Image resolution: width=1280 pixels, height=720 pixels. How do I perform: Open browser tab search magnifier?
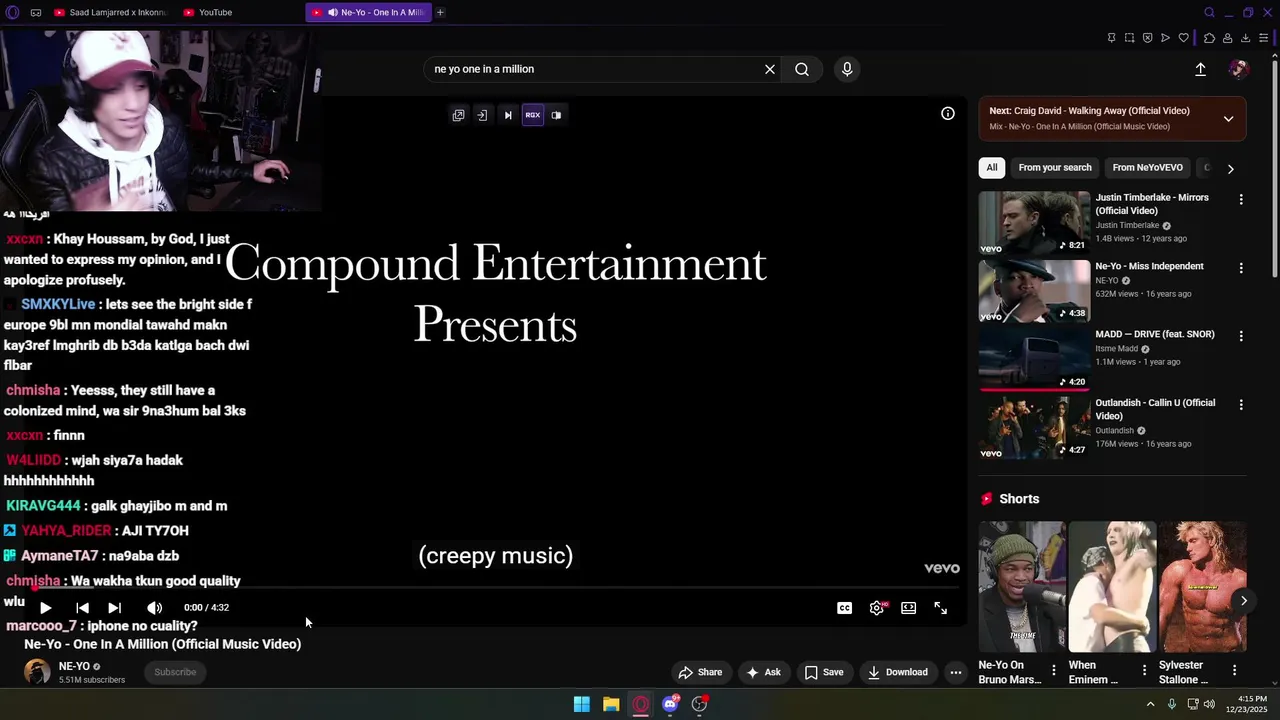tap(1209, 12)
